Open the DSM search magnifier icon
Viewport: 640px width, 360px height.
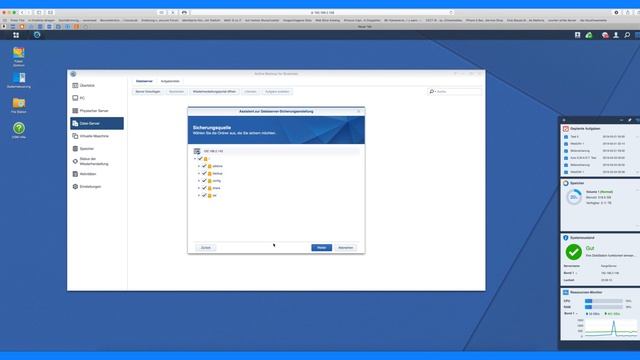[x=627, y=36]
